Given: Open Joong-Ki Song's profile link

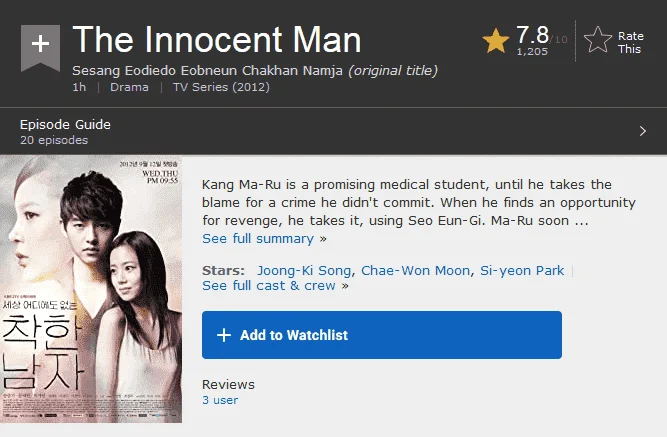Looking at the screenshot, I should coord(304,271).
